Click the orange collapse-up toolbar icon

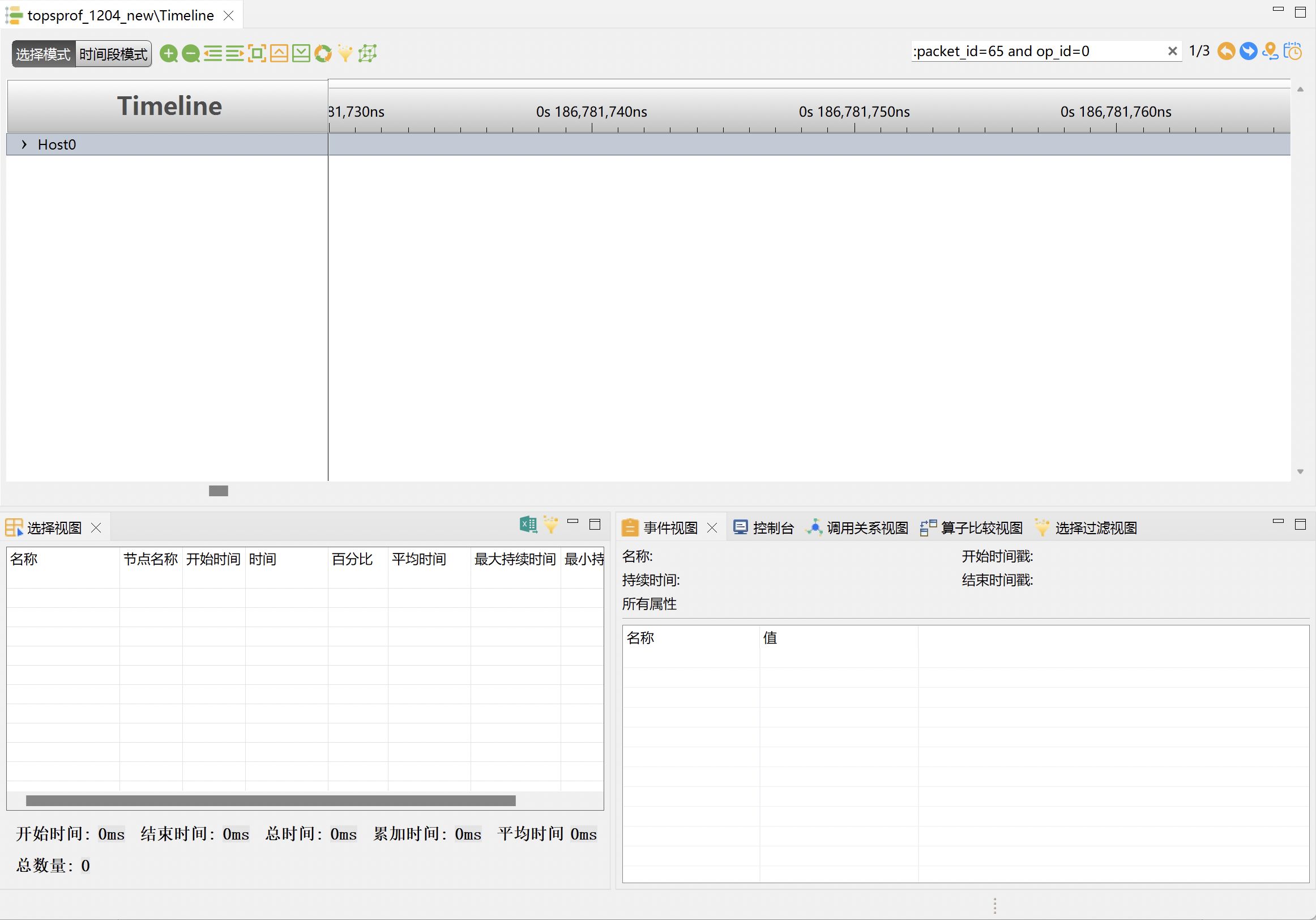click(279, 53)
